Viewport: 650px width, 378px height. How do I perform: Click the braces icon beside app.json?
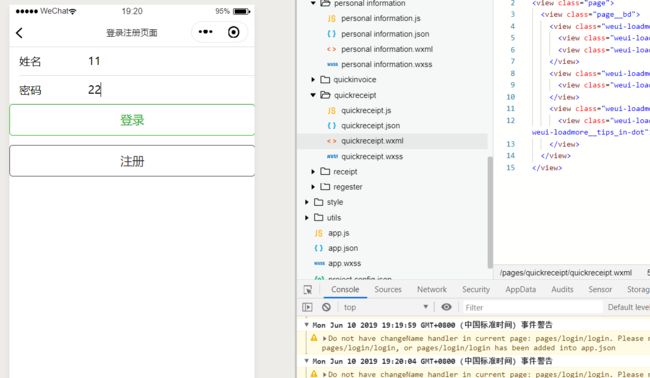[318, 248]
